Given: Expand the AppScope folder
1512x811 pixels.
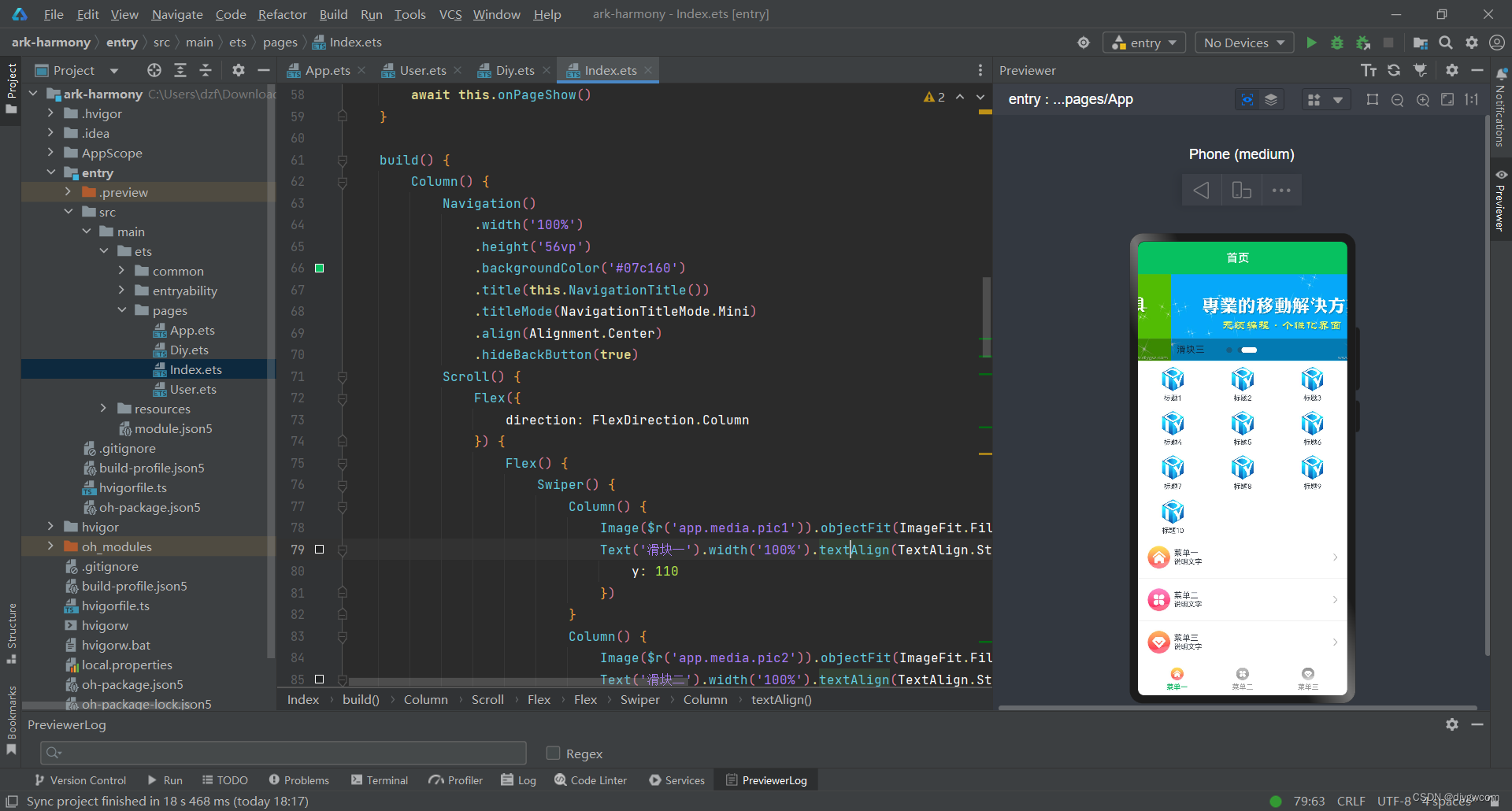Looking at the screenshot, I should (x=50, y=153).
